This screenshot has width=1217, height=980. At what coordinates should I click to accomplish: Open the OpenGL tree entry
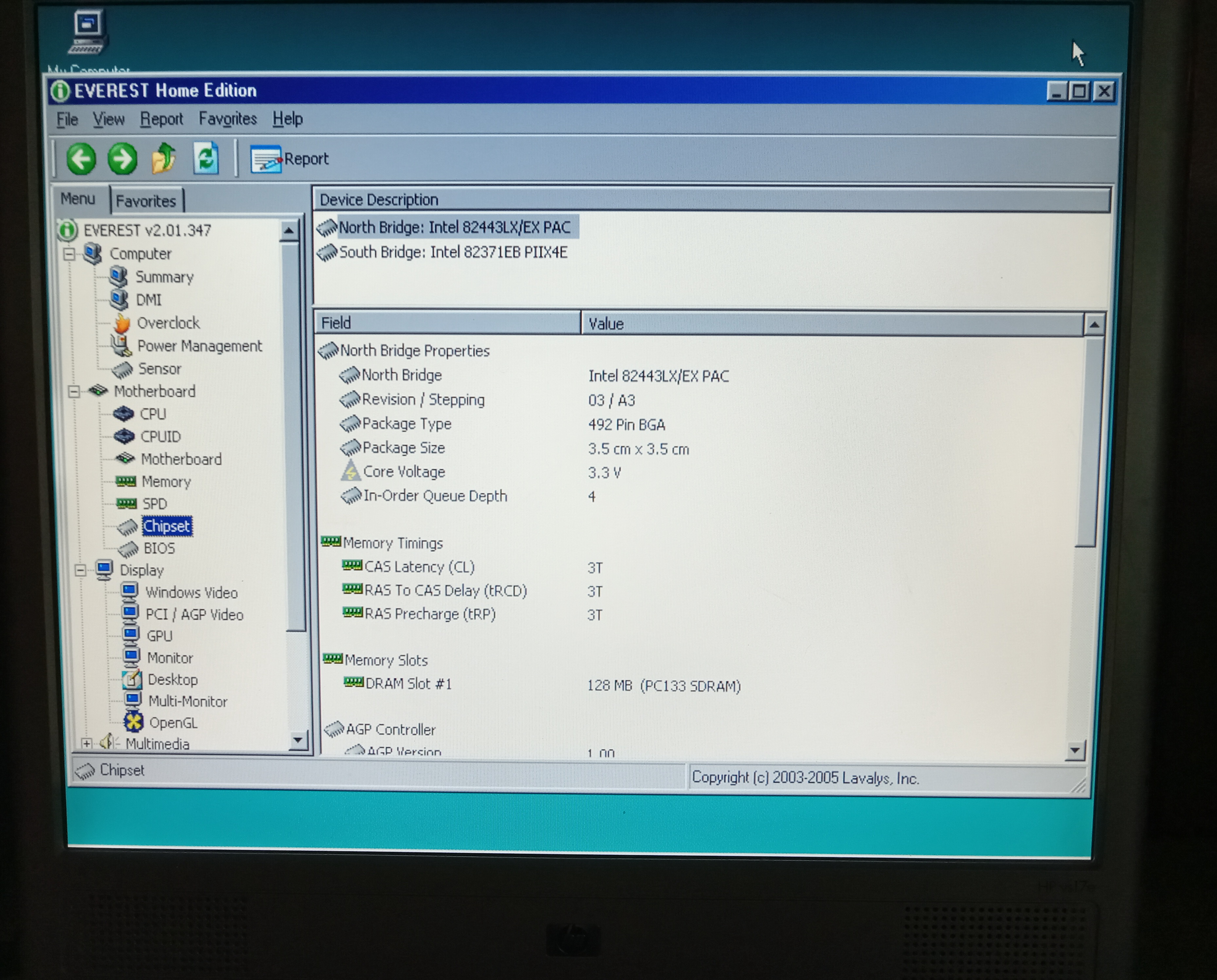point(172,723)
